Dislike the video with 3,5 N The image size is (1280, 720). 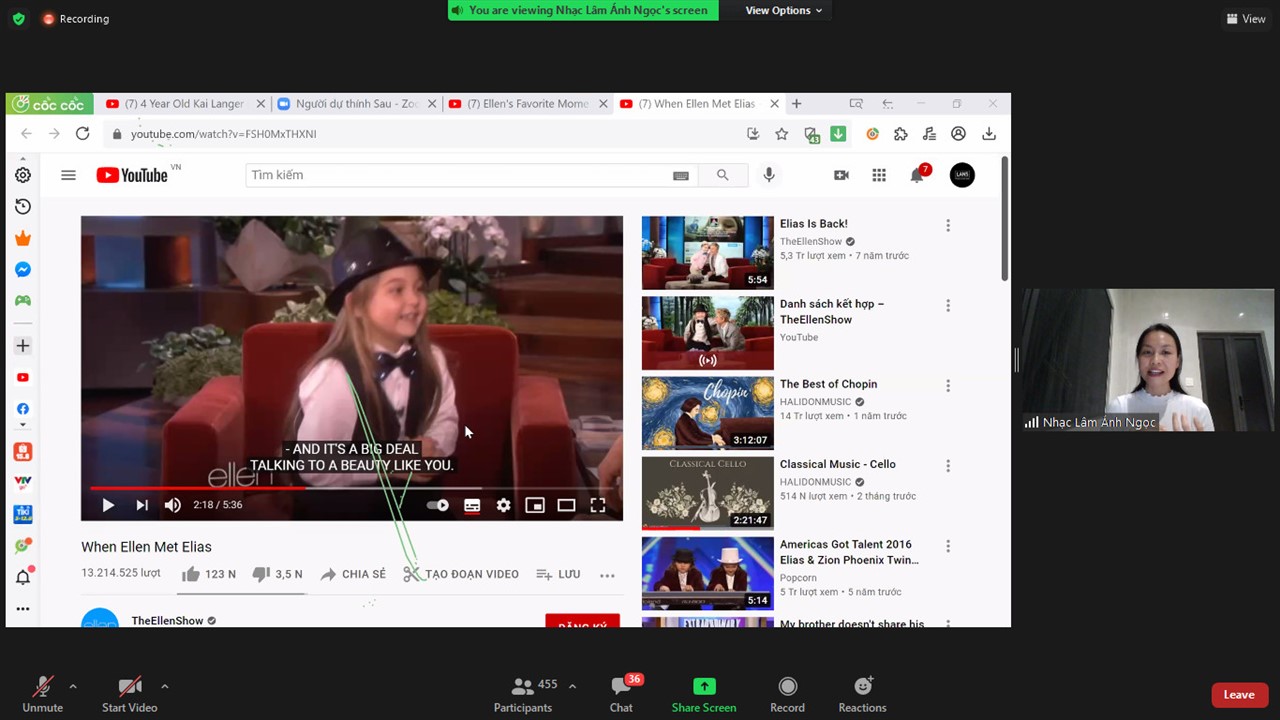277,574
